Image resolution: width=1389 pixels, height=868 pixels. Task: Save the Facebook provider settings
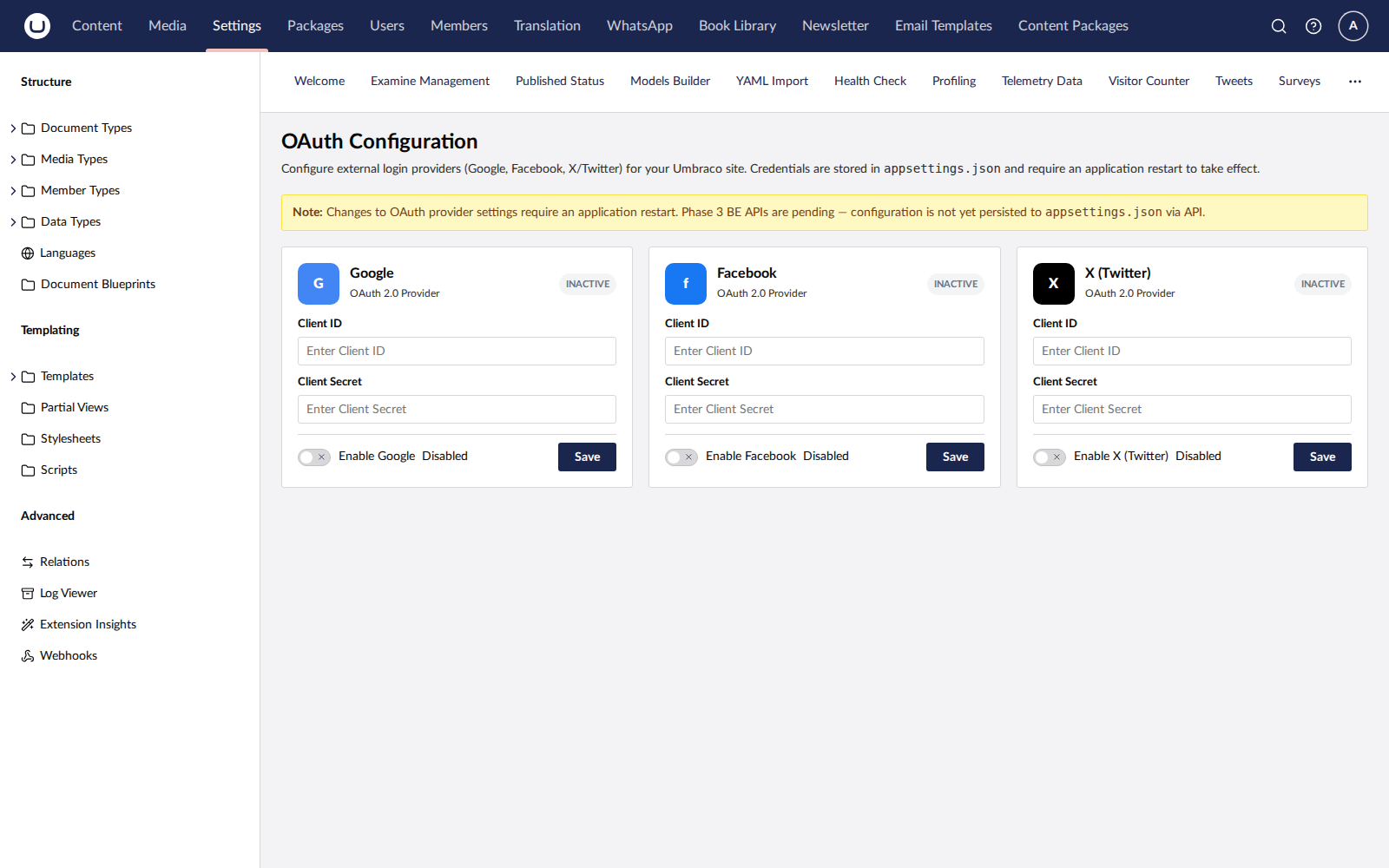tap(955, 457)
